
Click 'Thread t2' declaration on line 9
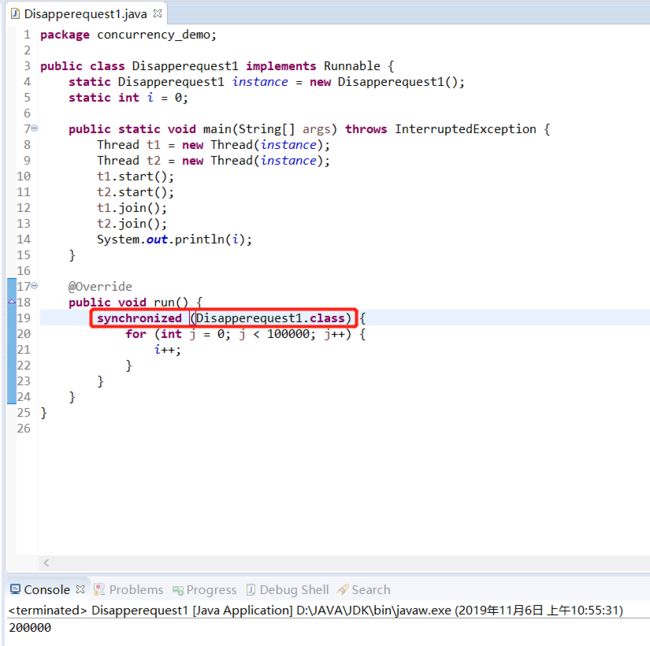coord(129,160)
